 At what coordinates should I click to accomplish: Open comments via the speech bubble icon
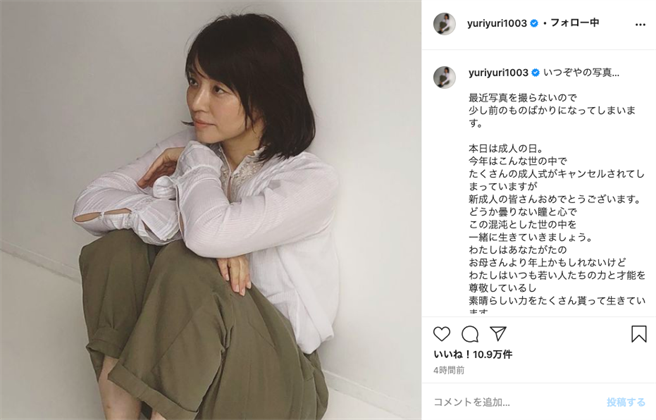[470, 334]
